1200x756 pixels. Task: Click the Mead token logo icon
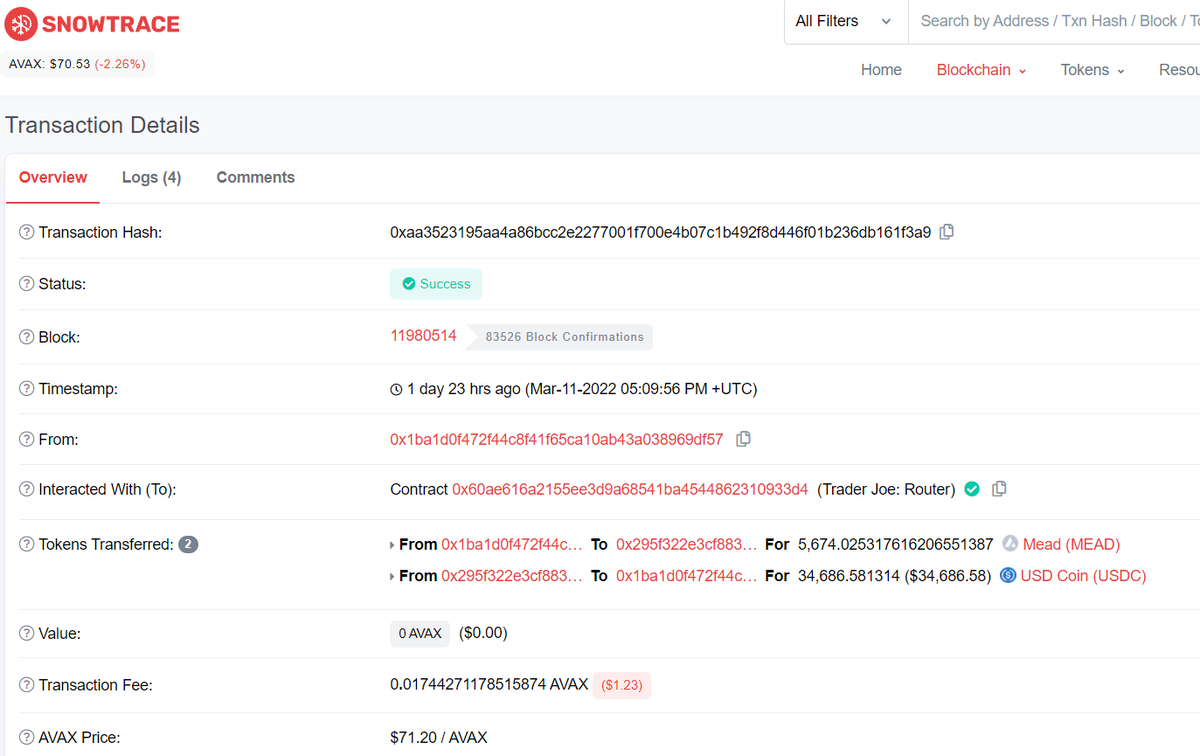1010,545
